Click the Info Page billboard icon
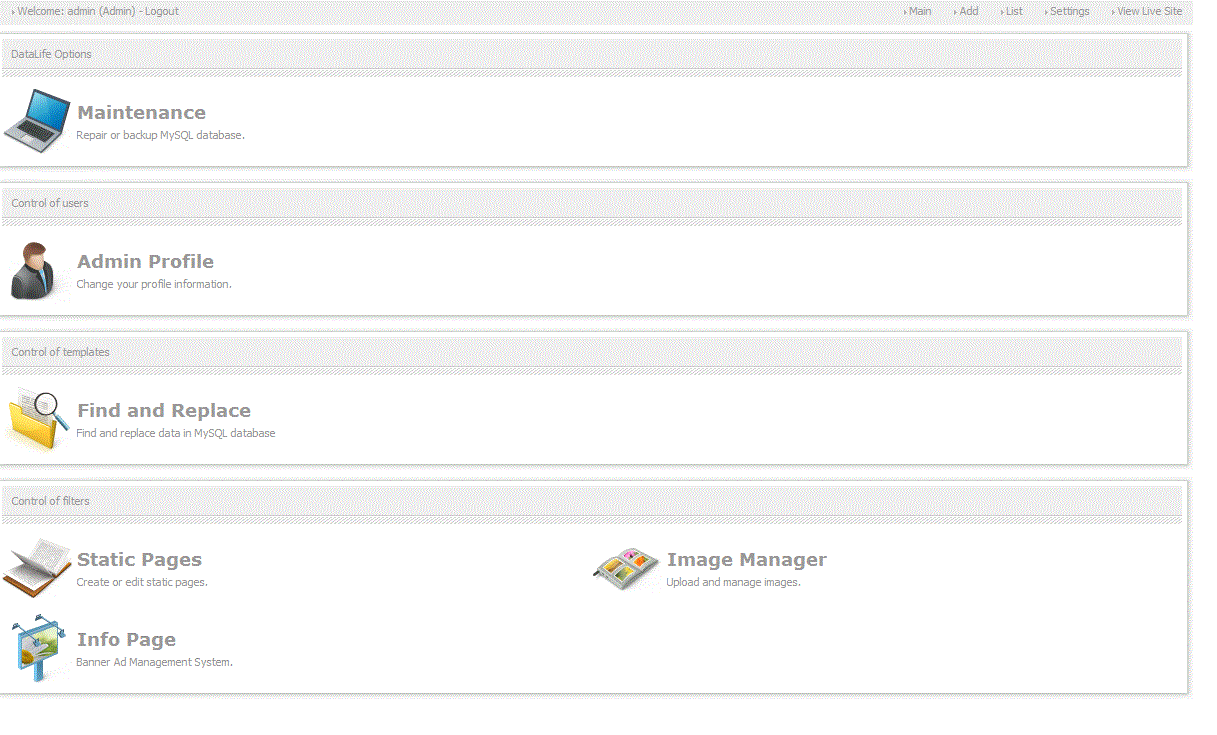 pos(37,648)
